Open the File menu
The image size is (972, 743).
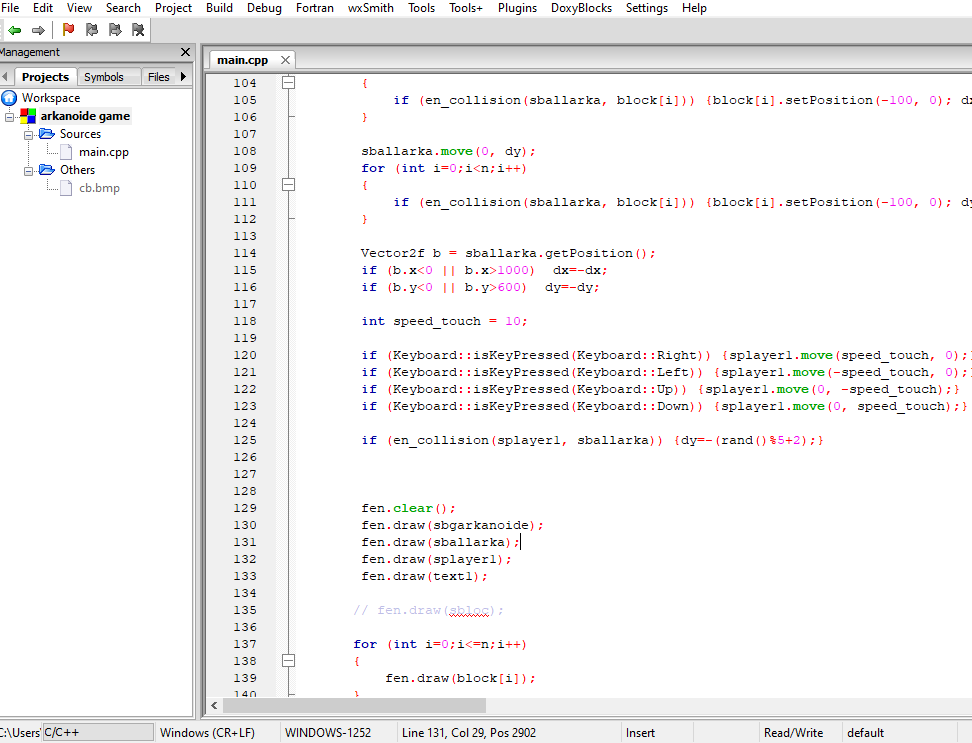click(x=10, y=8)
